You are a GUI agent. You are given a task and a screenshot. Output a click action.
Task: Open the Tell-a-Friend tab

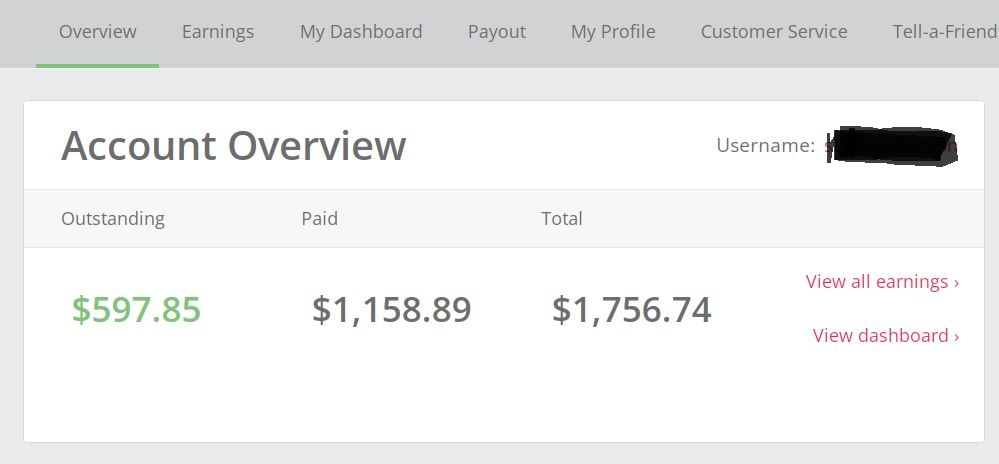pos(945,32)
